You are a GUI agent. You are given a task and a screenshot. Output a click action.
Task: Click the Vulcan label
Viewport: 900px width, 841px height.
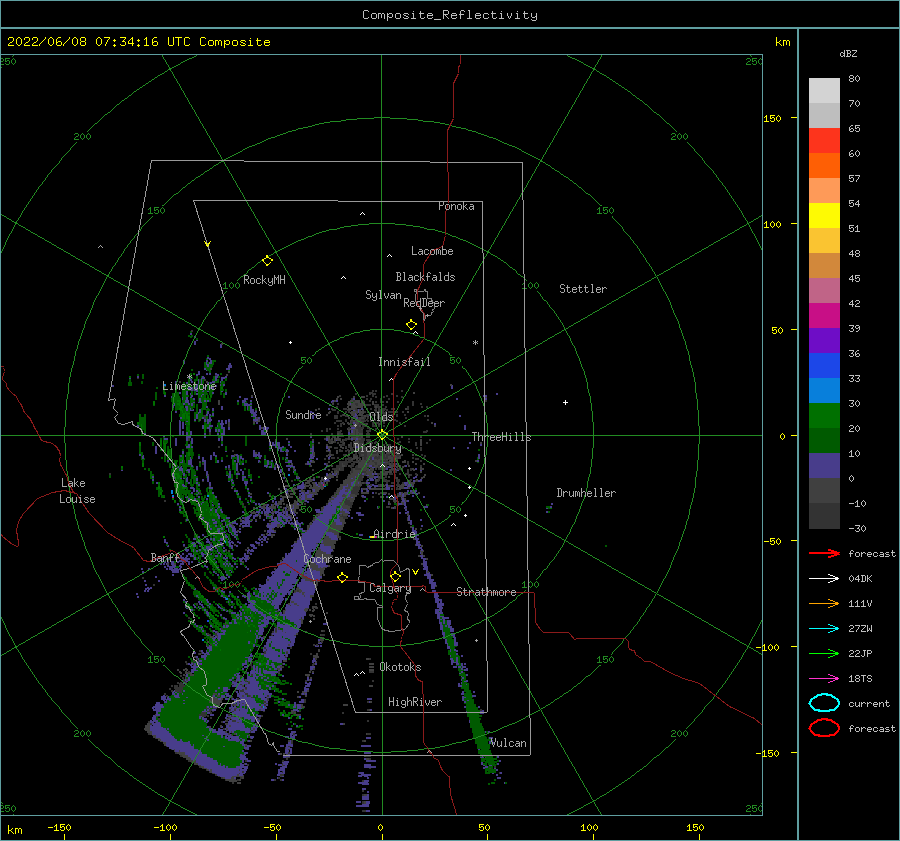pos(509,743)
